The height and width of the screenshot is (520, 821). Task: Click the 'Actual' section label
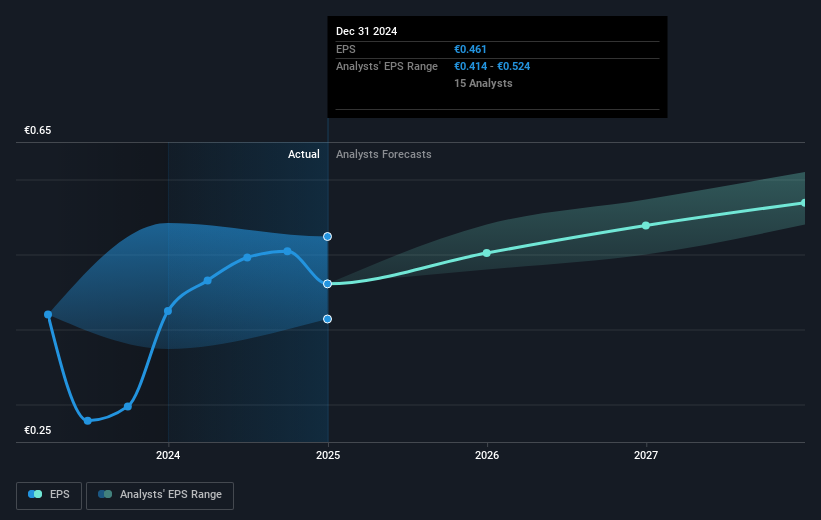click(304, 154)
